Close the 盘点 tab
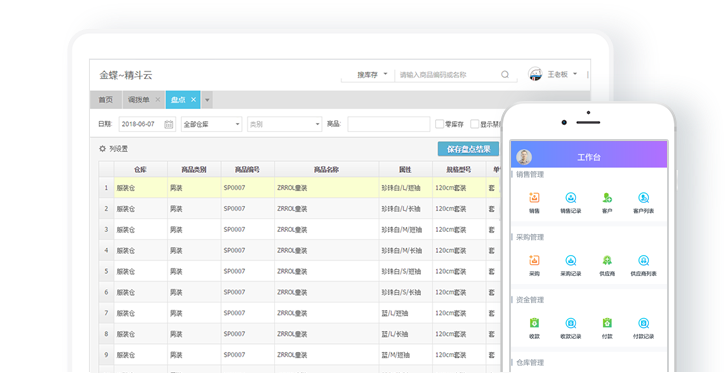Image resolution: width=728 pixels, height=373 pixels. coord(194,99)
